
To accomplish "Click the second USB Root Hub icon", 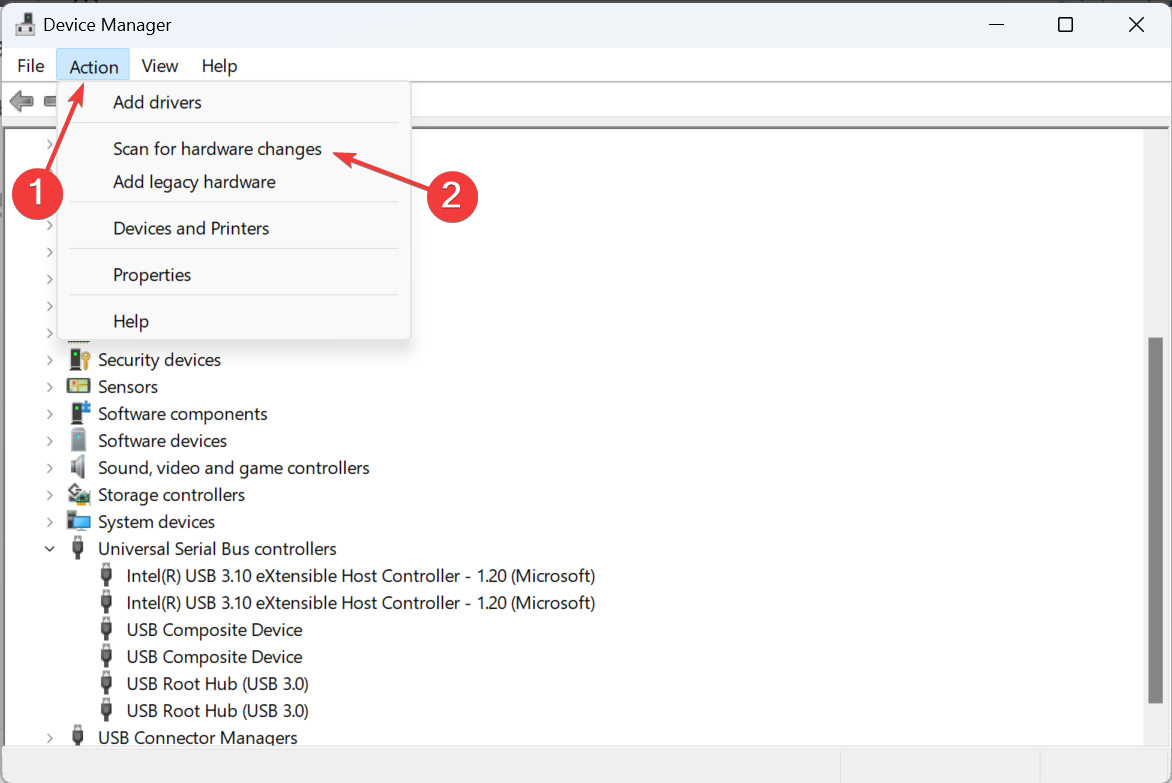I will tap(106, 710).
